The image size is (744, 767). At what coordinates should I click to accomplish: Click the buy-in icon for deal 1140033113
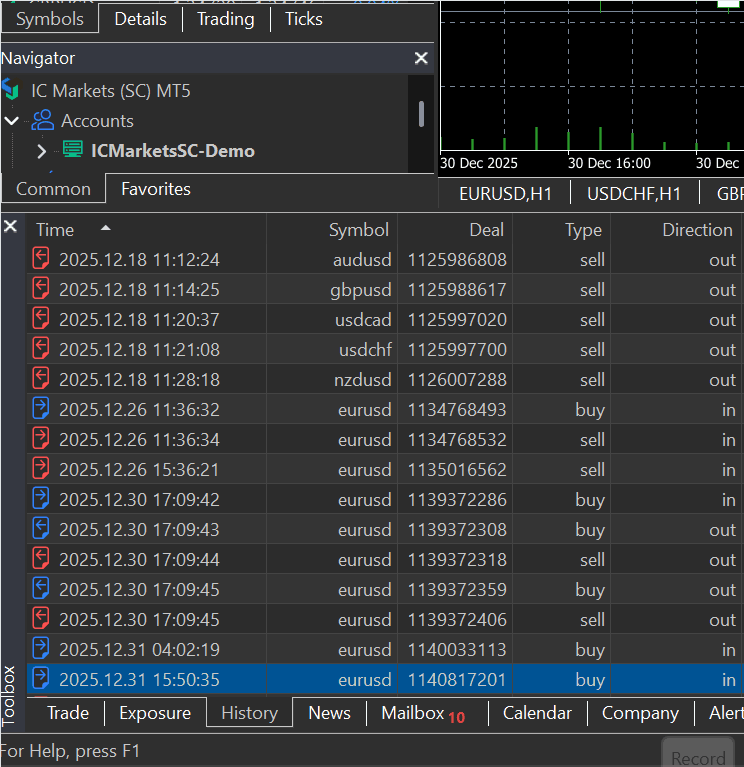(x=41, y=649)
